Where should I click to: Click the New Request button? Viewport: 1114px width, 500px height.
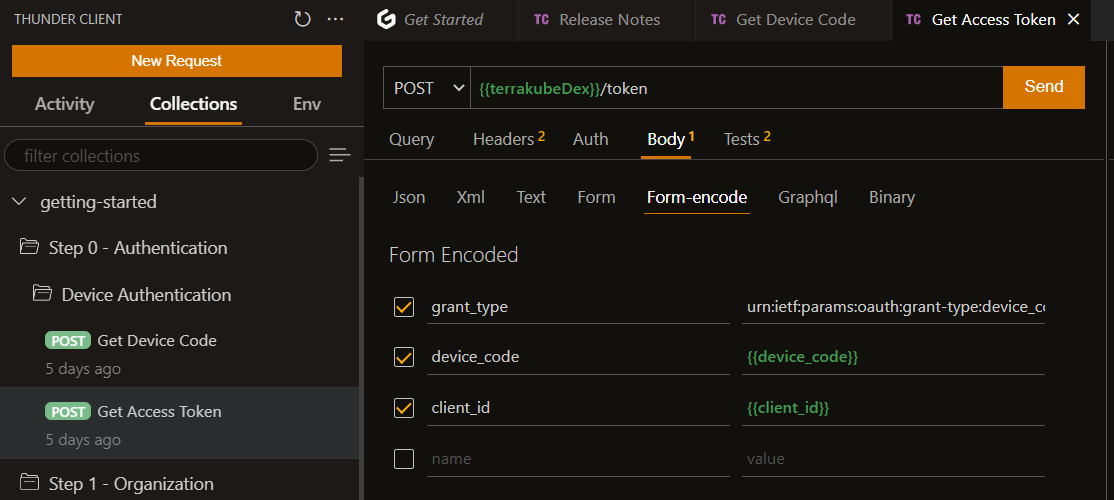coord(177,61)
